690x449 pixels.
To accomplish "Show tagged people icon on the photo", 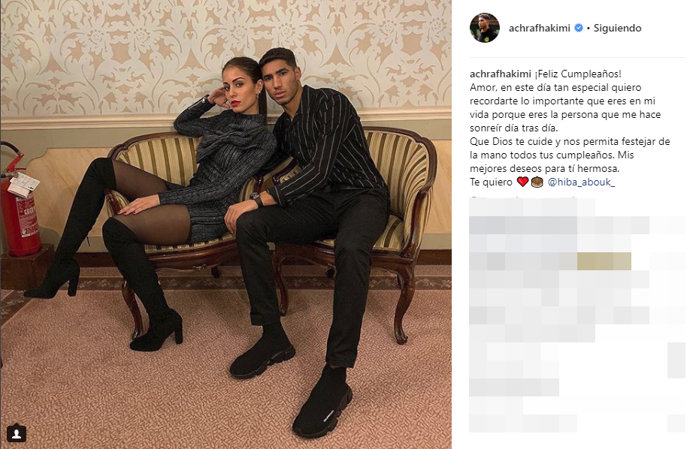I will click(16, 433).
